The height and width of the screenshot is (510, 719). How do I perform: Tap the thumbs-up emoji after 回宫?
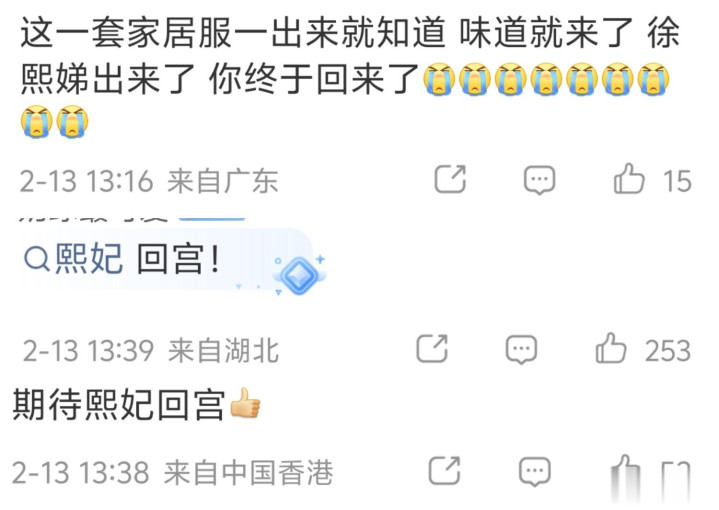click(x=245, y=404)
